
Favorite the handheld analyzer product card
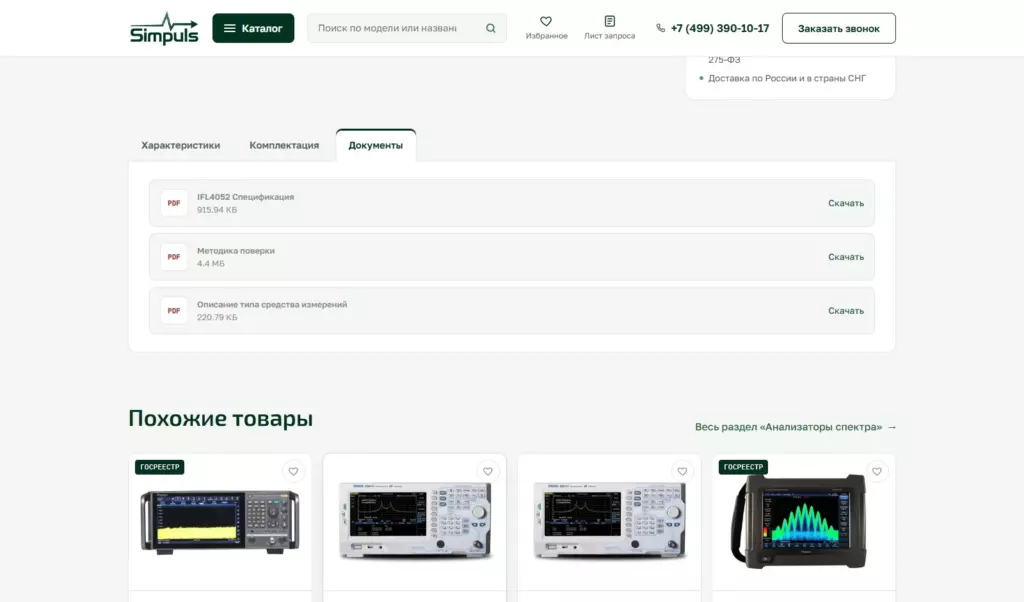877,471
